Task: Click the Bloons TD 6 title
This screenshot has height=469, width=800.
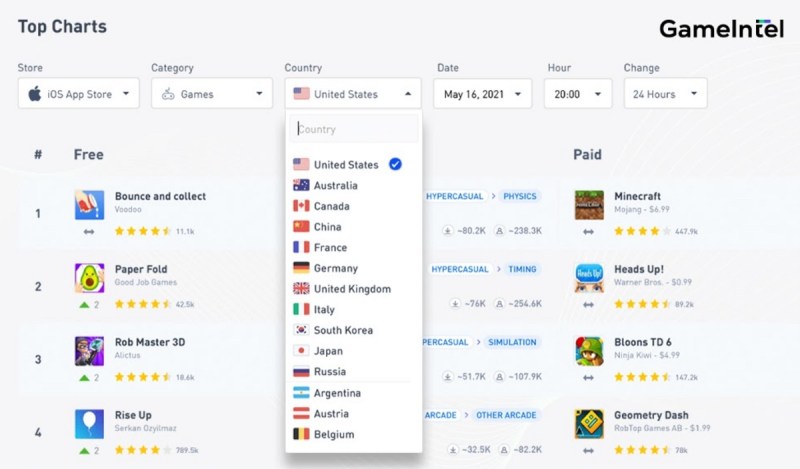Action: pyautogui.click(x=643, y=342)
